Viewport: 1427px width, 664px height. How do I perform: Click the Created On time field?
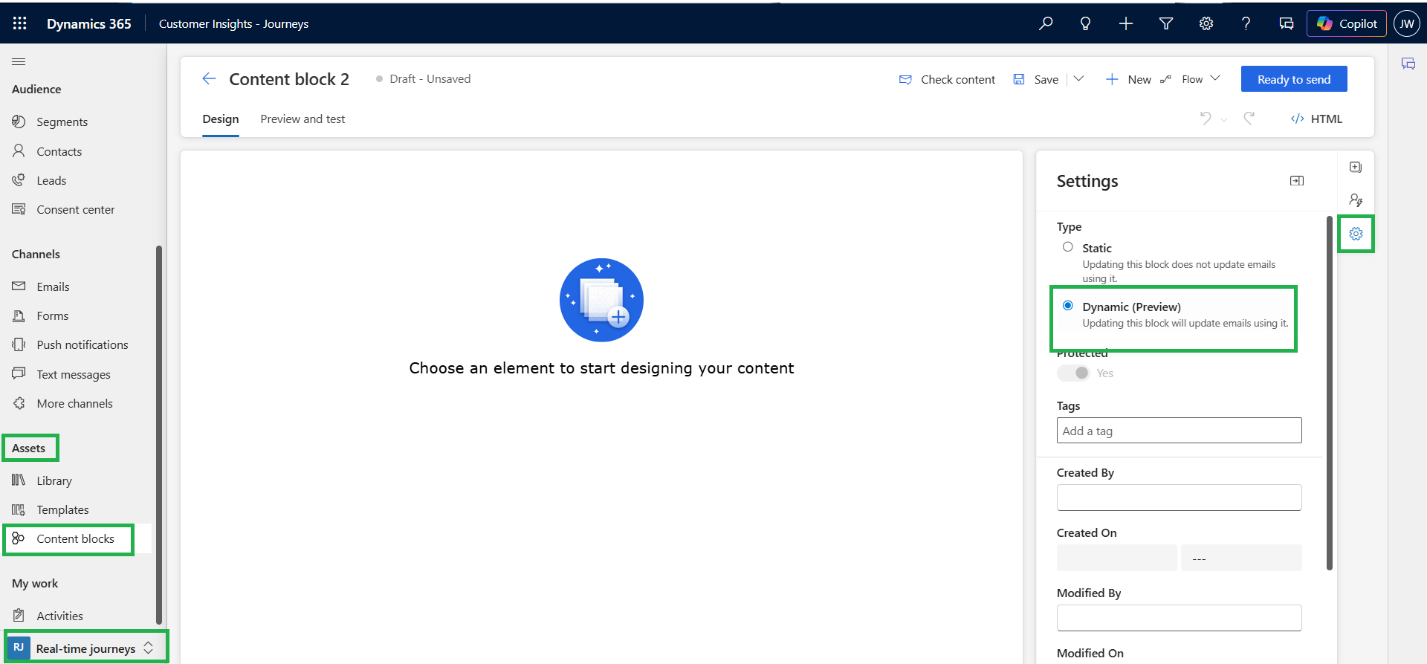point(1241,558)
